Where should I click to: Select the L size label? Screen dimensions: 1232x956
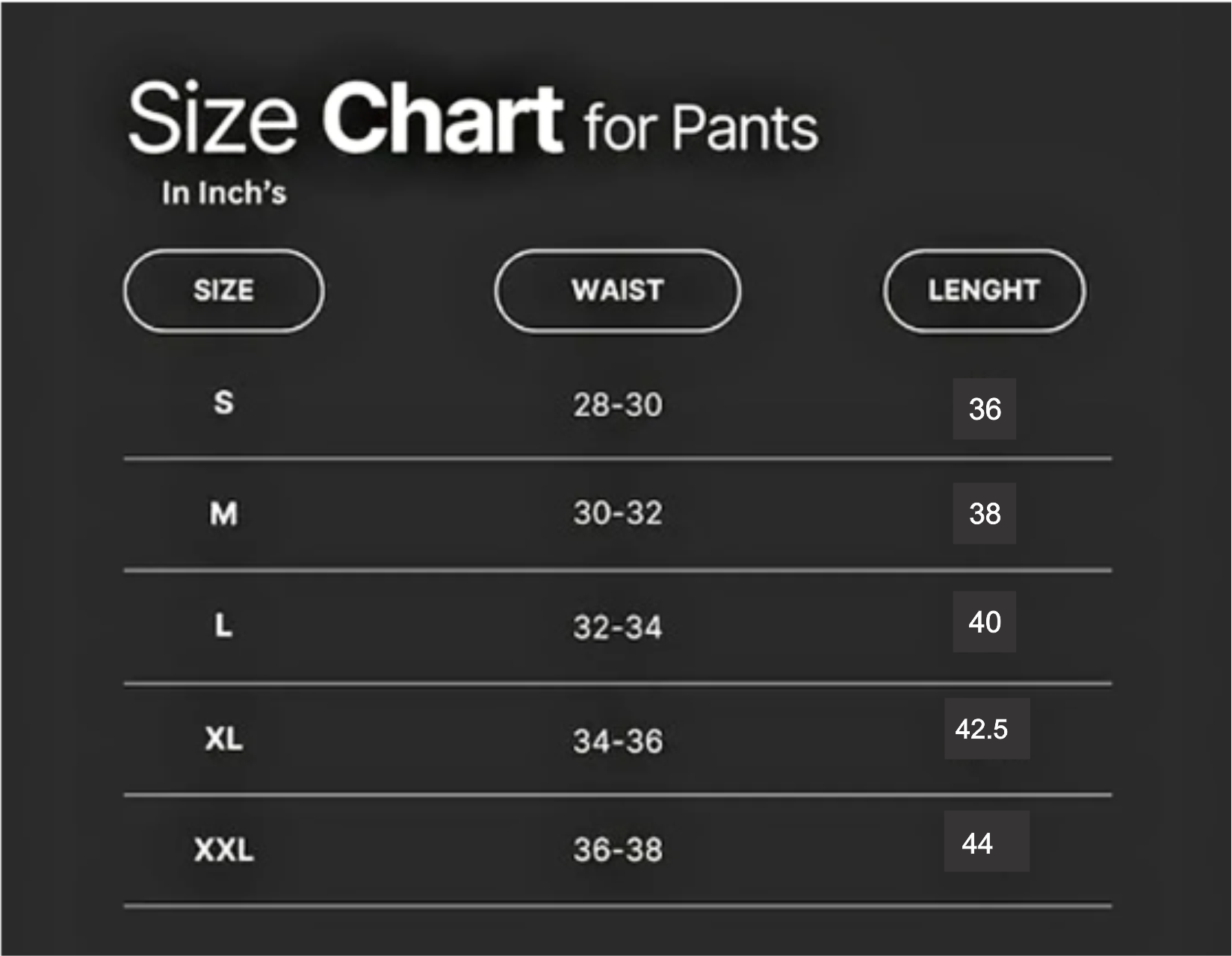pos(223,625)
